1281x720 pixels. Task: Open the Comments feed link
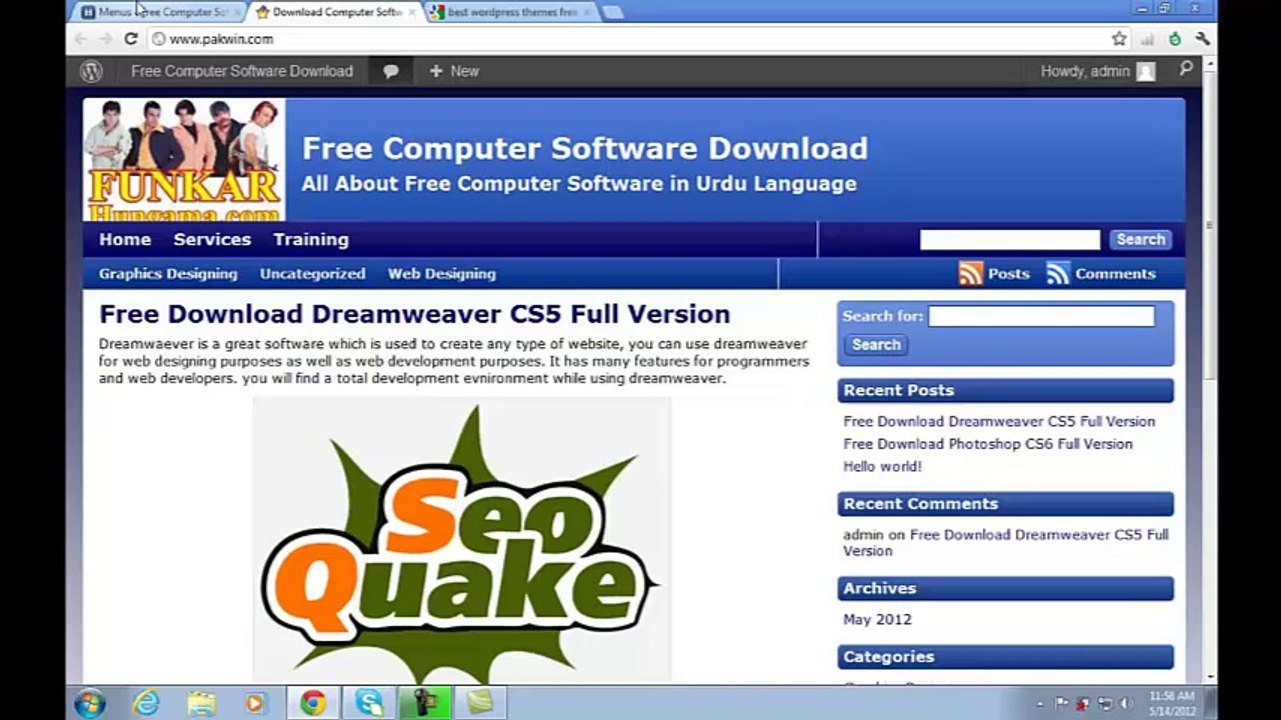coord(1115,273)
